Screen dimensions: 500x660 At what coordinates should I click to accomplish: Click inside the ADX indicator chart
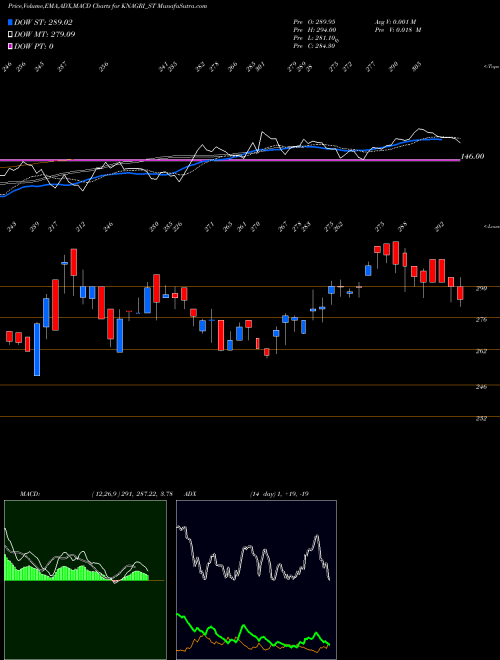(x=256, y=580)
